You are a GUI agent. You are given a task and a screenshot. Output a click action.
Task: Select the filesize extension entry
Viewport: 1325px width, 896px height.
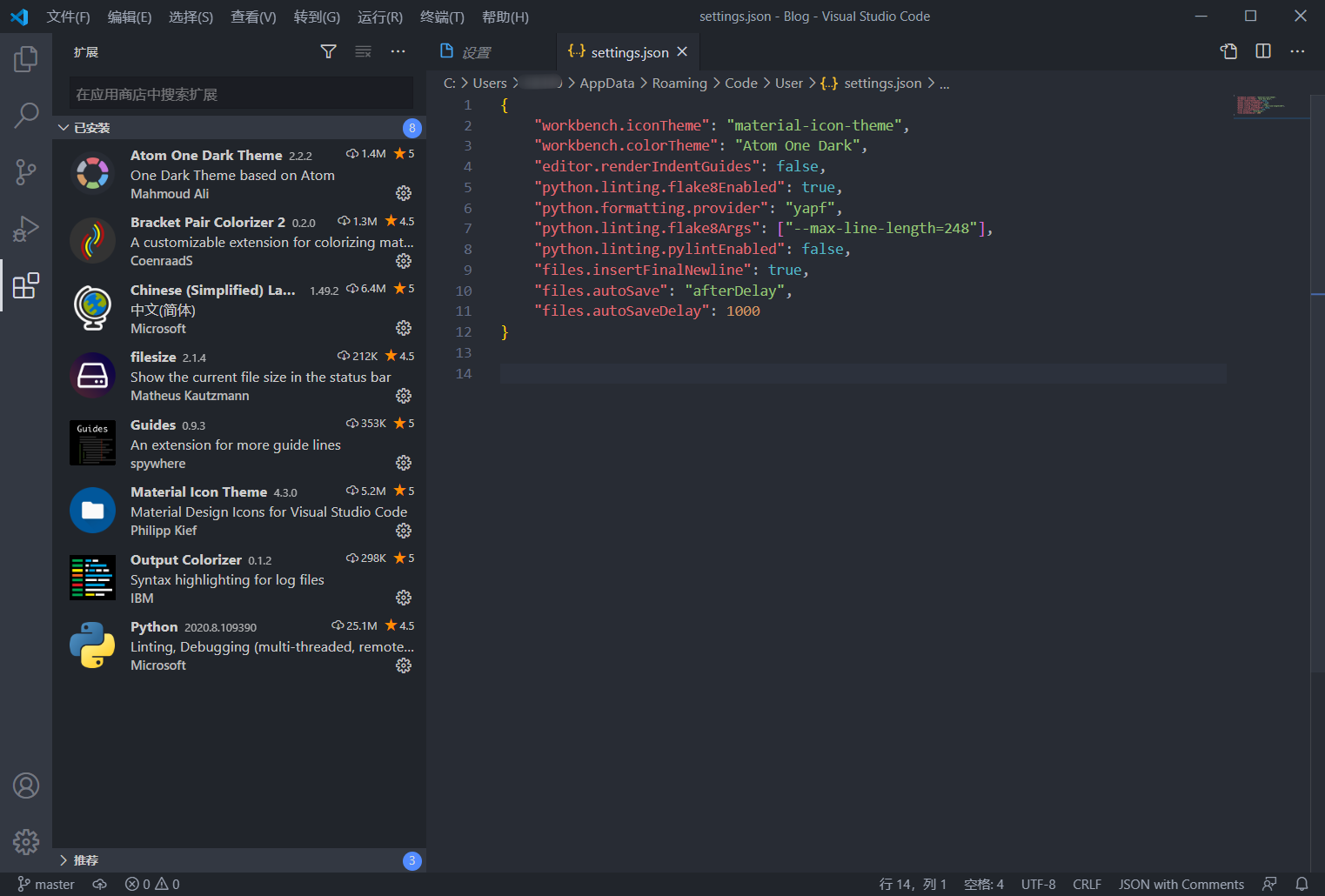click(239, 376)
